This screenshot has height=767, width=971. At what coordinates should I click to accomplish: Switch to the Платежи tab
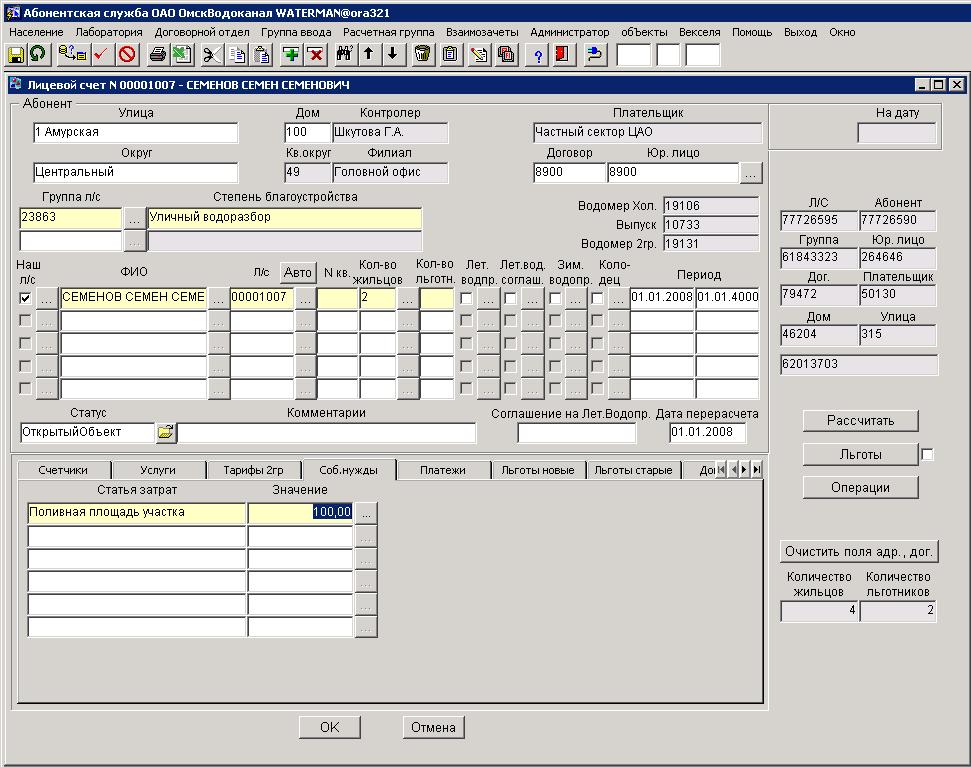tap(442, 470)
